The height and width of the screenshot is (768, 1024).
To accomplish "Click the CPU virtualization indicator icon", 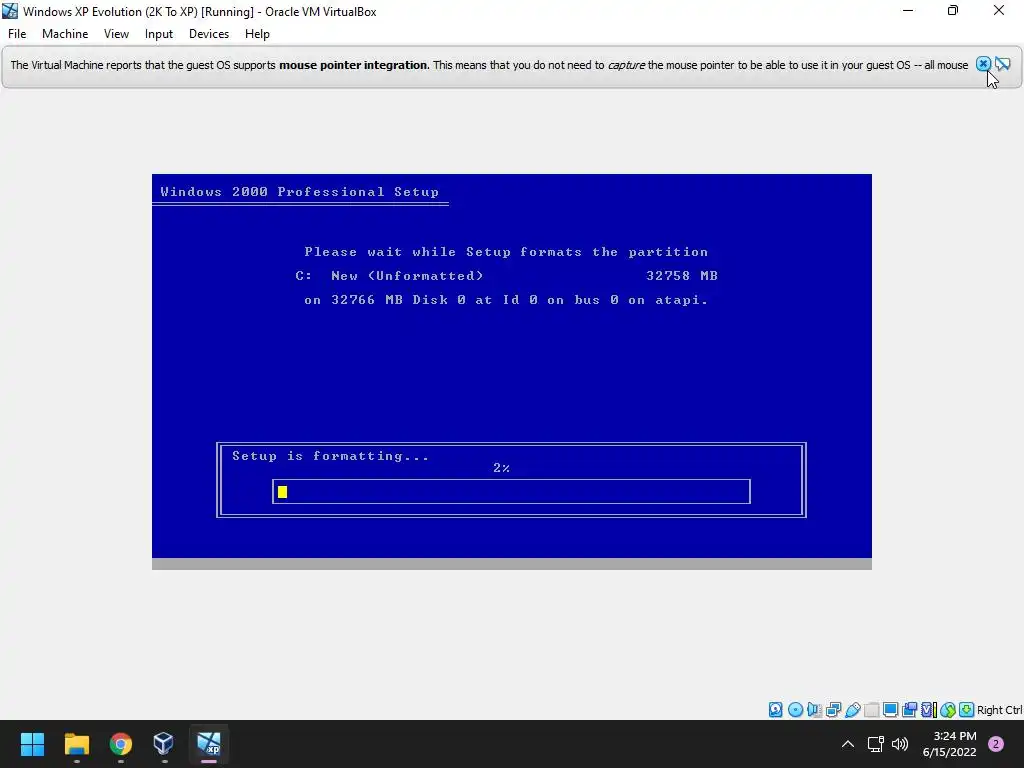I will point(929,710).
